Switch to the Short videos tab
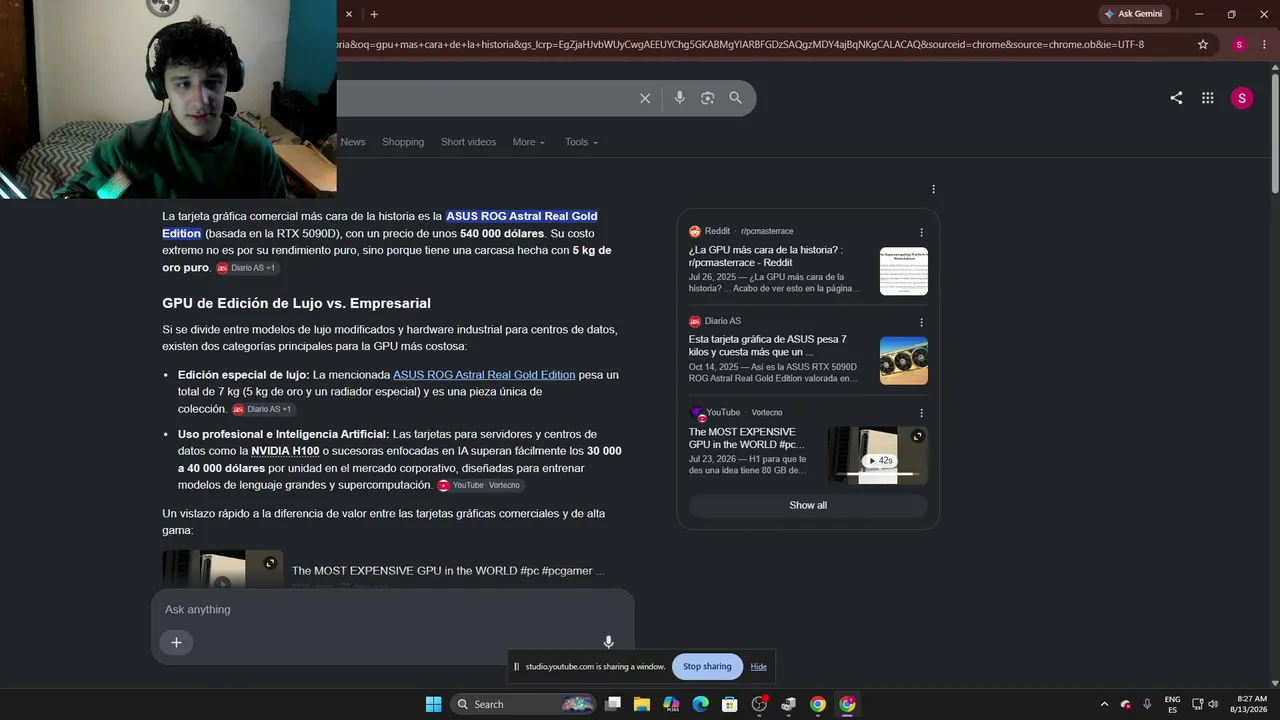Viewport: 1280px width, 720px height. 468,142
